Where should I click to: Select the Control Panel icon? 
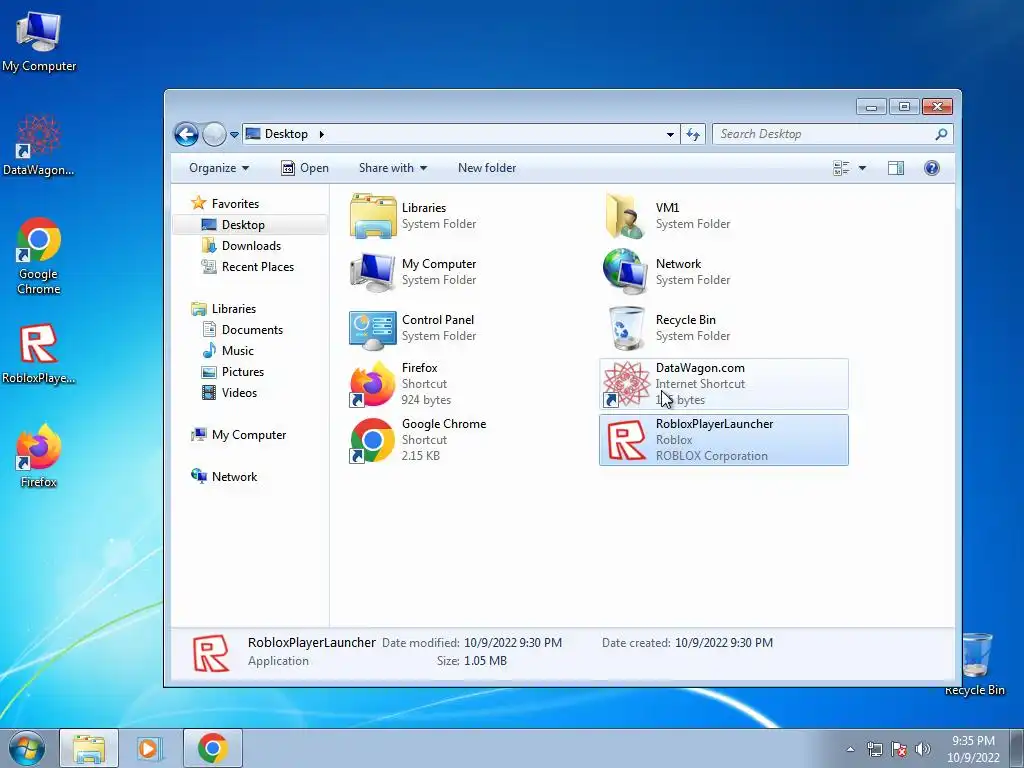(373, 328)
